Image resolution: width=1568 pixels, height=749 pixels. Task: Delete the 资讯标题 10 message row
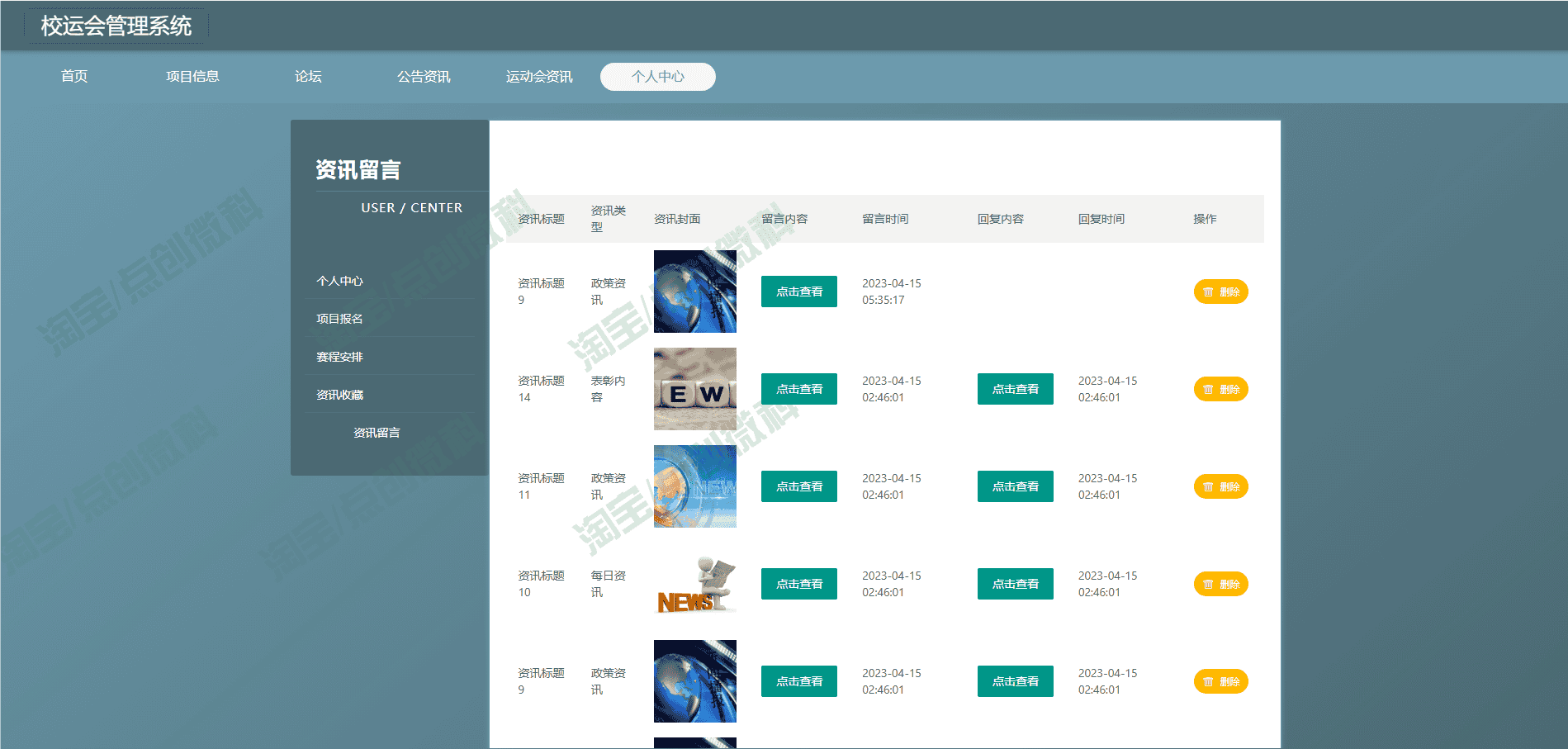coord(1221,584)
